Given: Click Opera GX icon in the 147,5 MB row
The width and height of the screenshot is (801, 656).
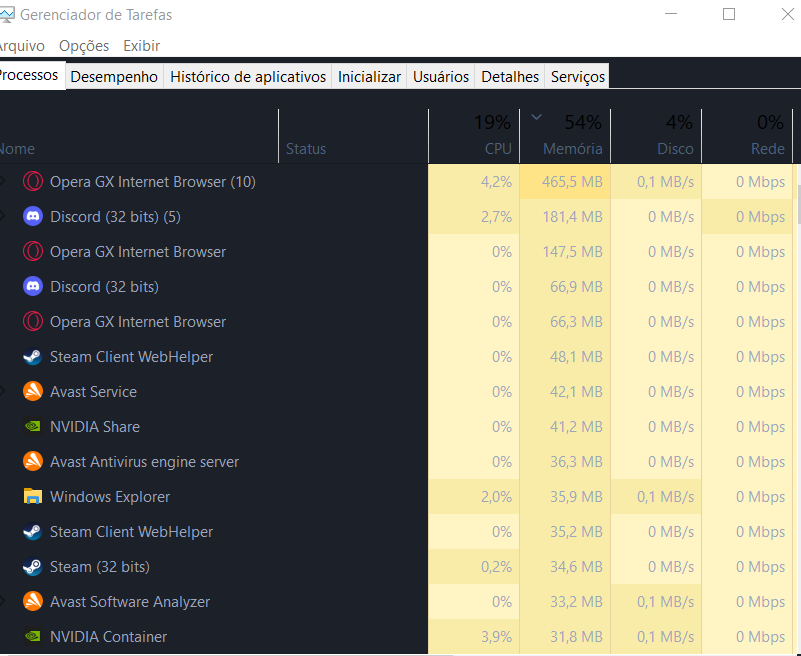Looking at the screenshot, I should tap(33, 251).
